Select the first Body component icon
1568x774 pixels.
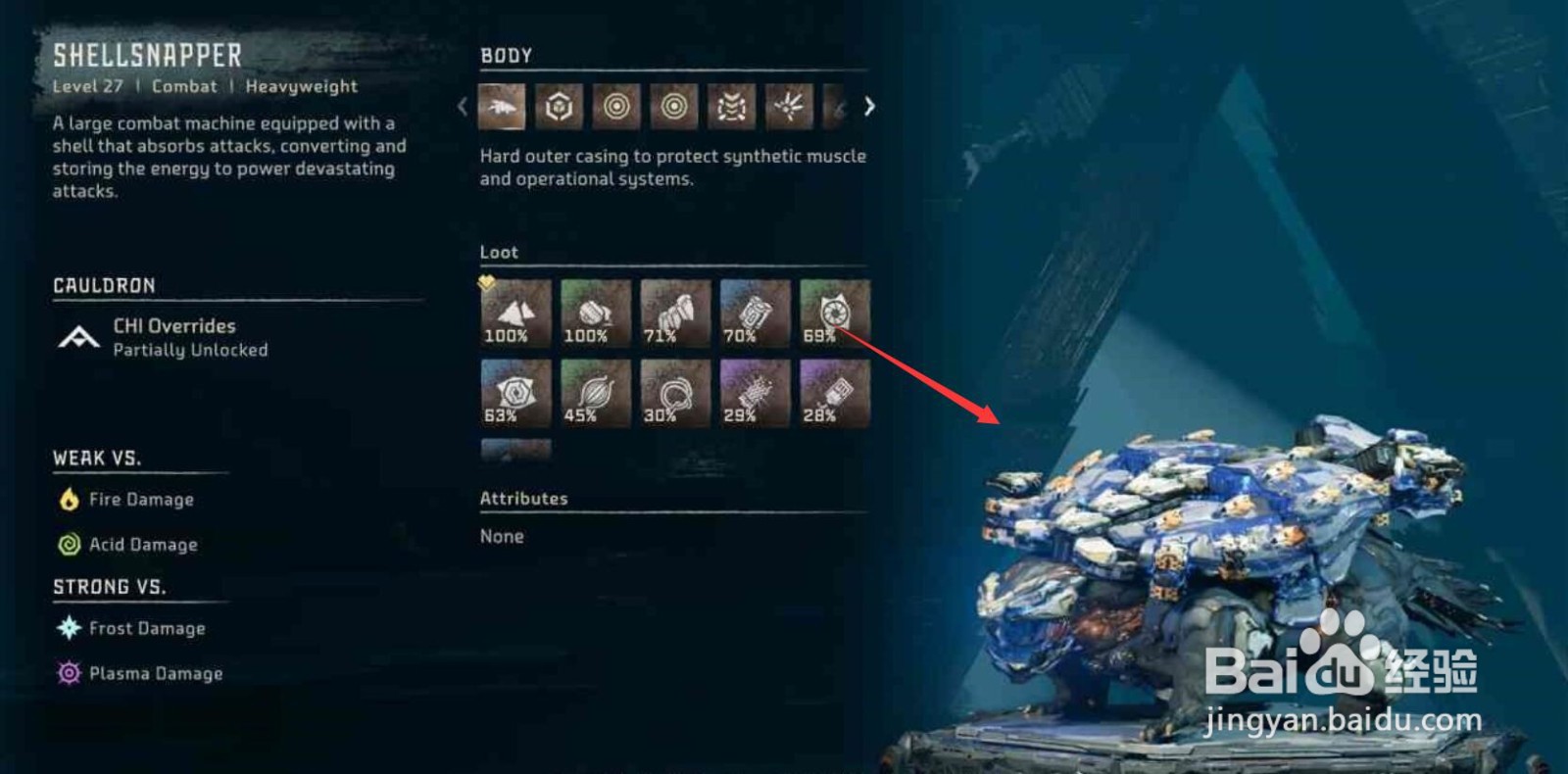click(502, 107)
